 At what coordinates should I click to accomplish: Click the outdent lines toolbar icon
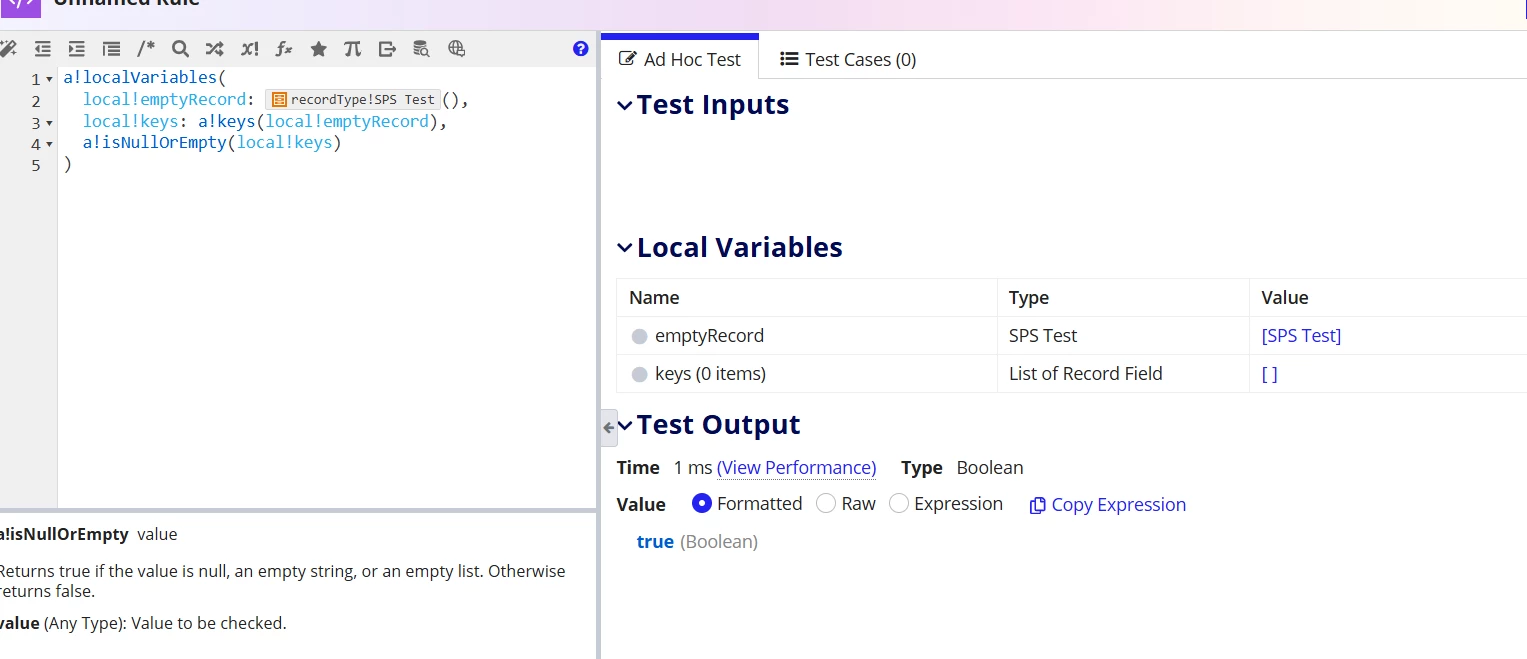pyautogui.click(x=42, y=49)
